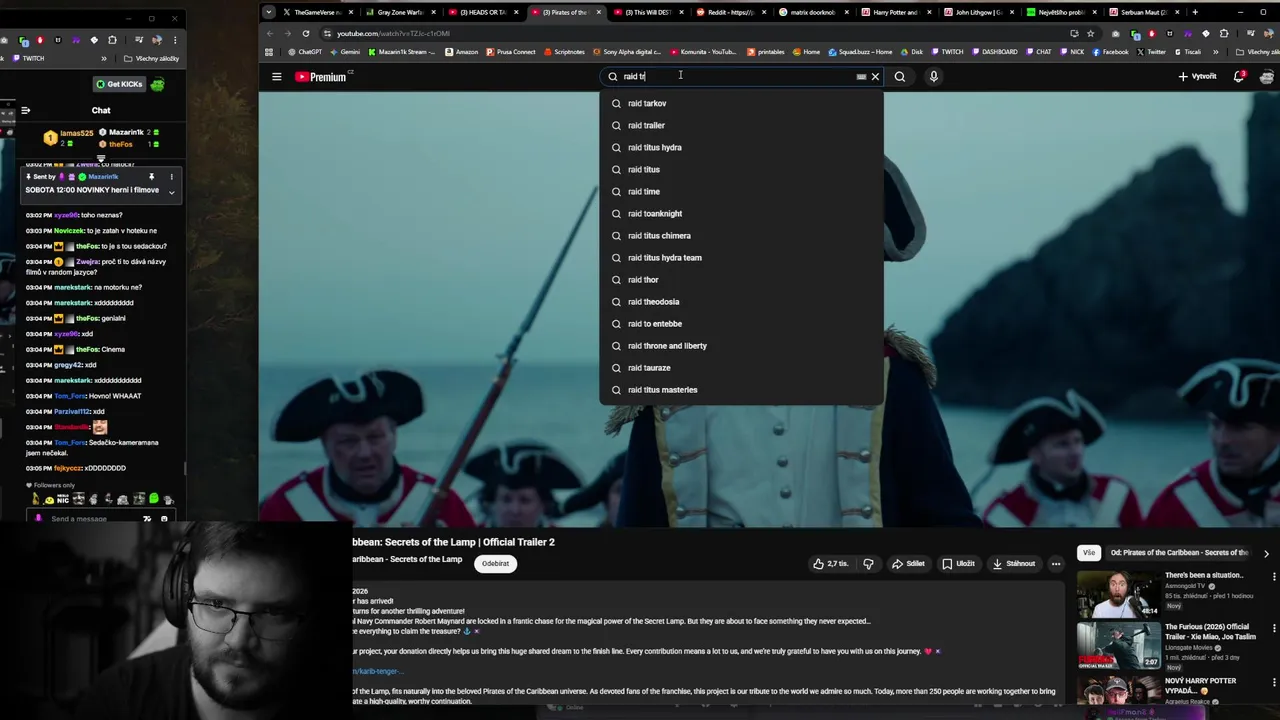Open pinned message options three dots
Screen dimensions: 1280x720
pyautogui.click(x=171, y=177)
